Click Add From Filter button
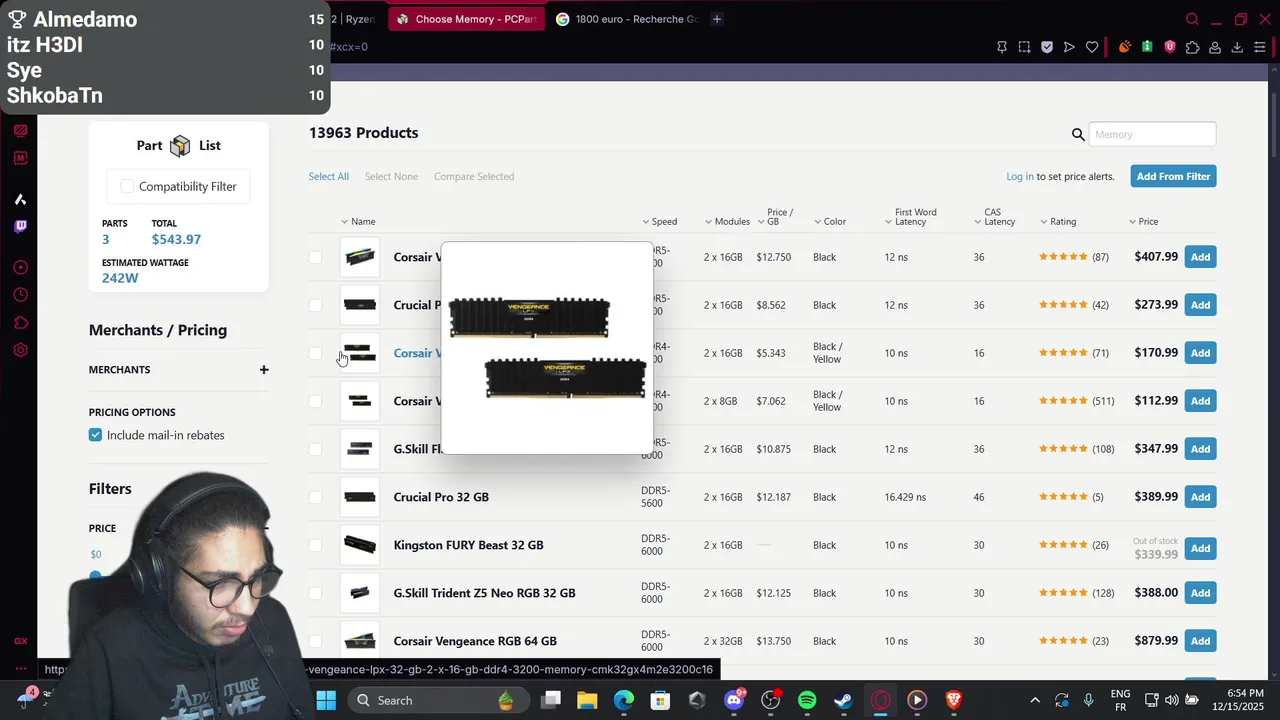Image resolution: width=1280 pixels, height=720 pixels. (1174, 176)
